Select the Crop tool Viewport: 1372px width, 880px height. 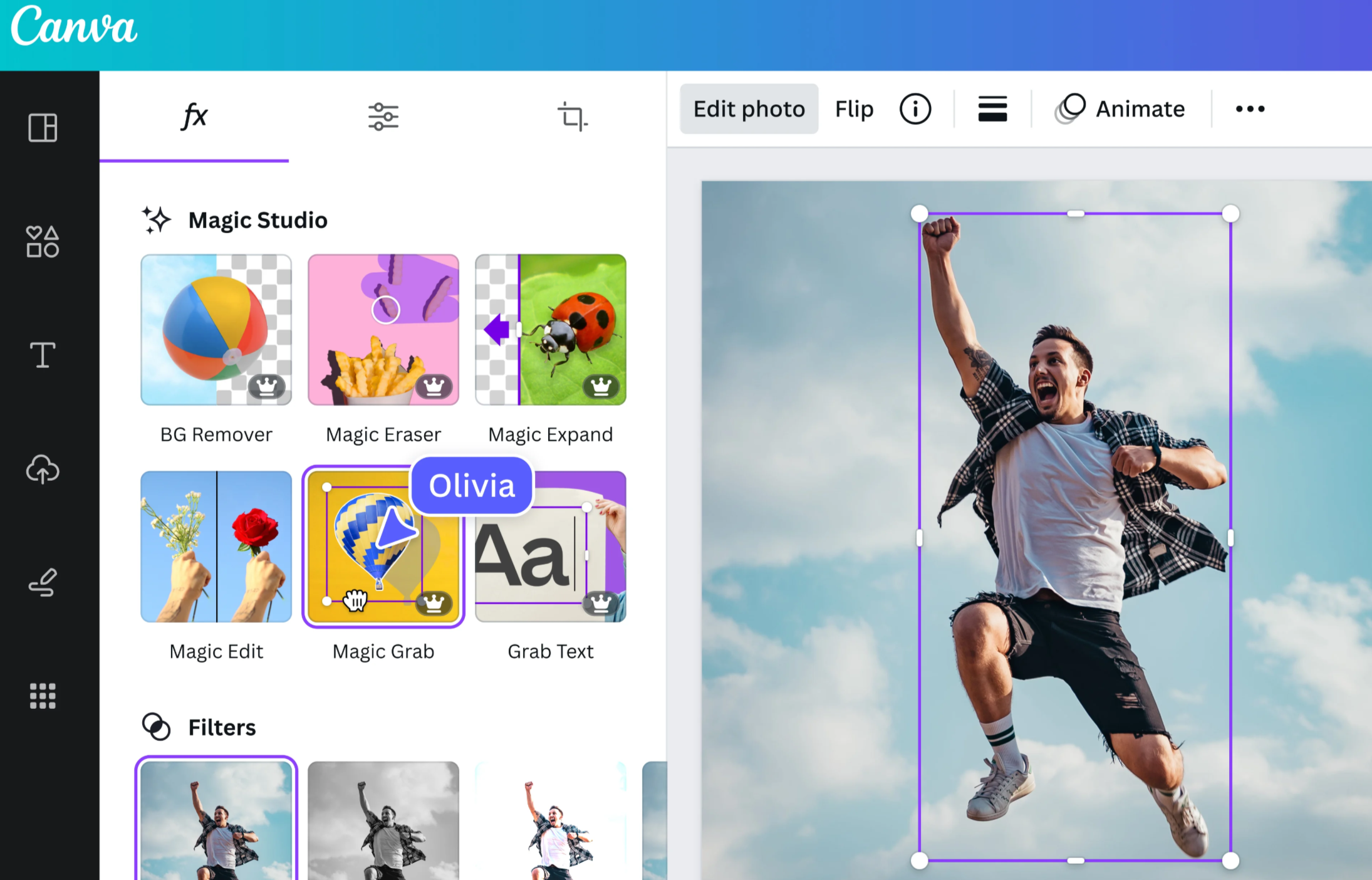[x=571, y=116]
